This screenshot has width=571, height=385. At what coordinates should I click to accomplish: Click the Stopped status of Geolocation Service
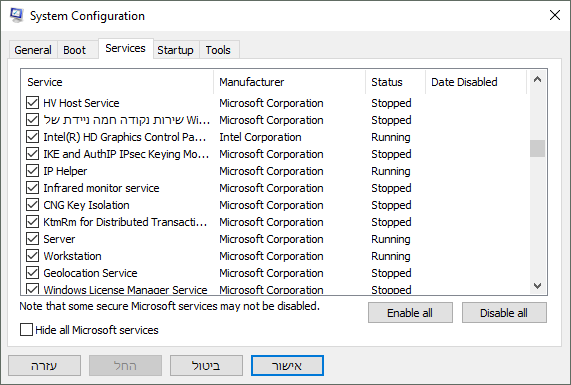[x=391, y=273]
